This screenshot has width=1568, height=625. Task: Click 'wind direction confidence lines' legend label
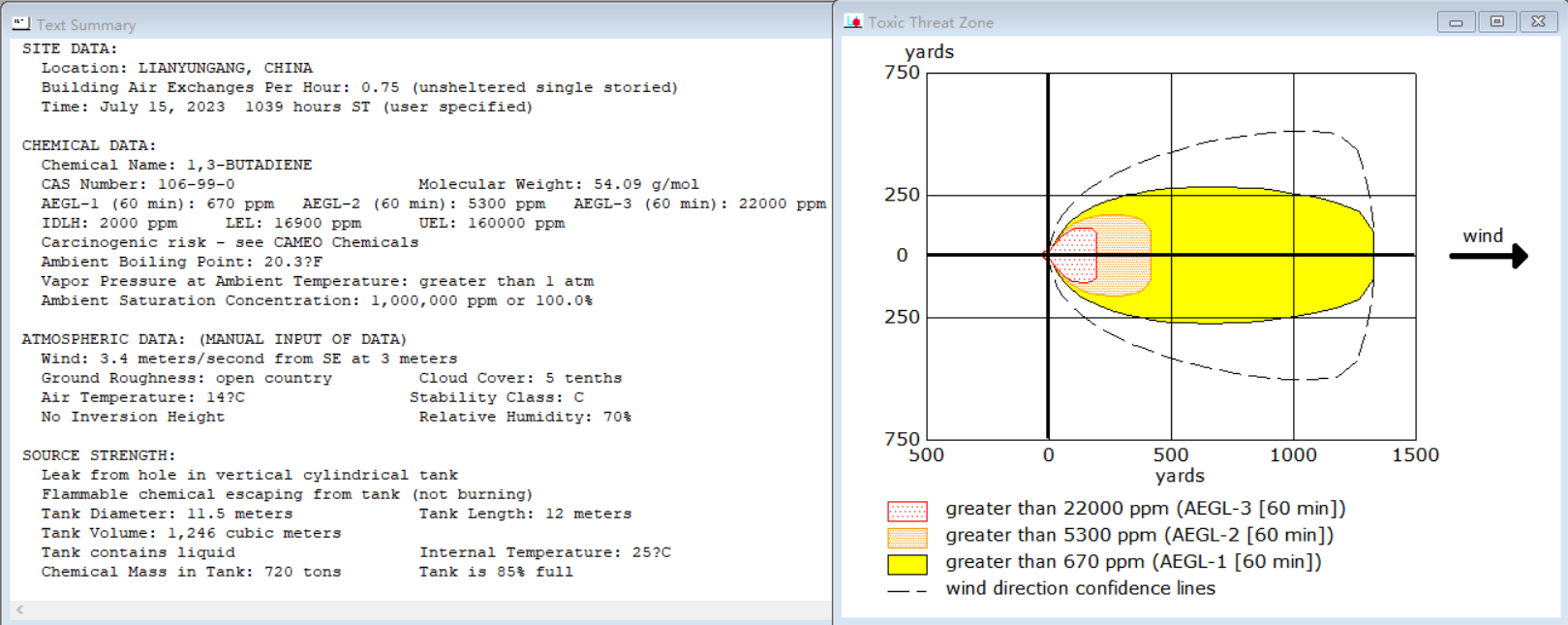click(x=1080, y=588)
